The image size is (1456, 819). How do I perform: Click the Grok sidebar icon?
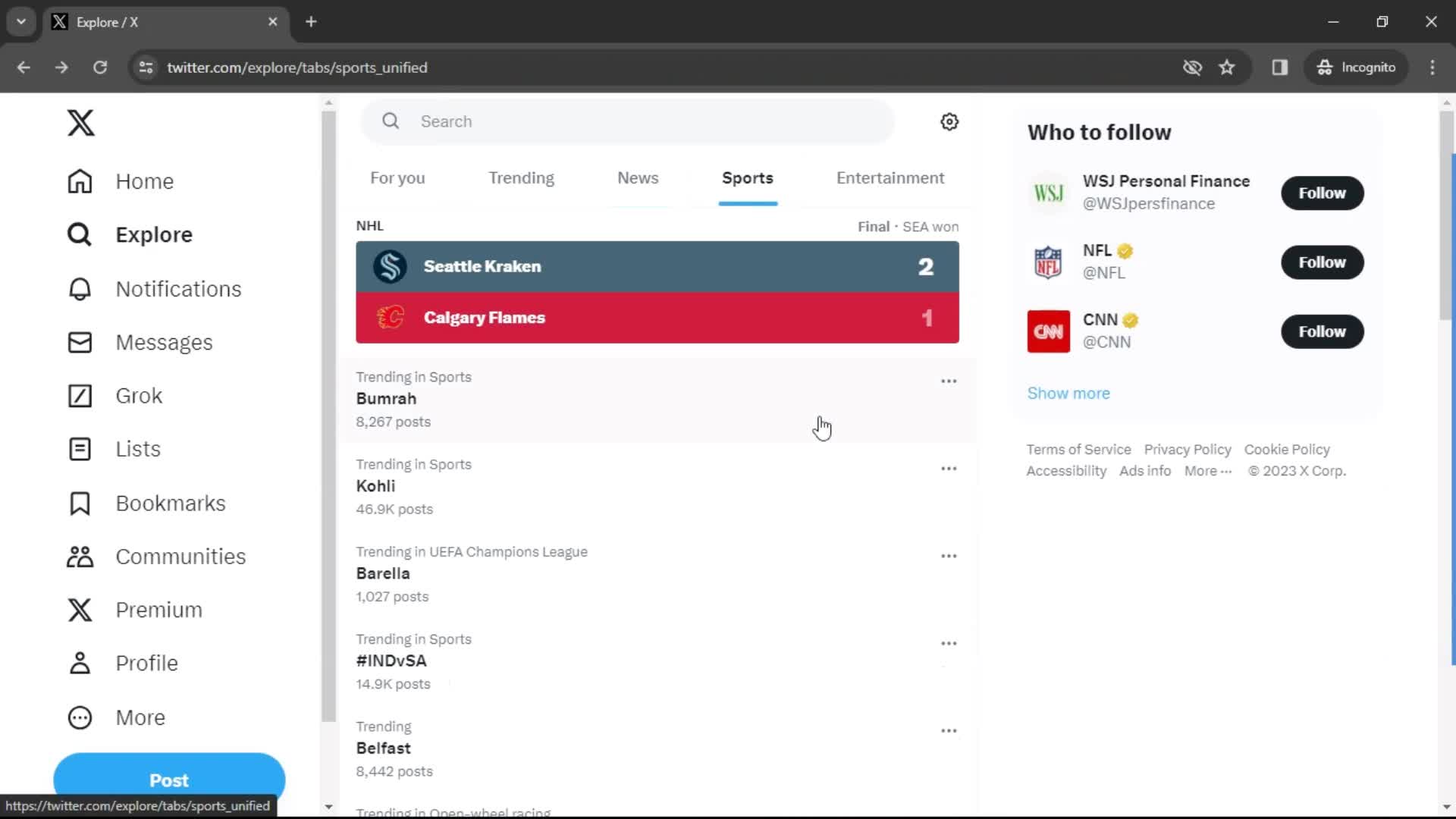80,395
